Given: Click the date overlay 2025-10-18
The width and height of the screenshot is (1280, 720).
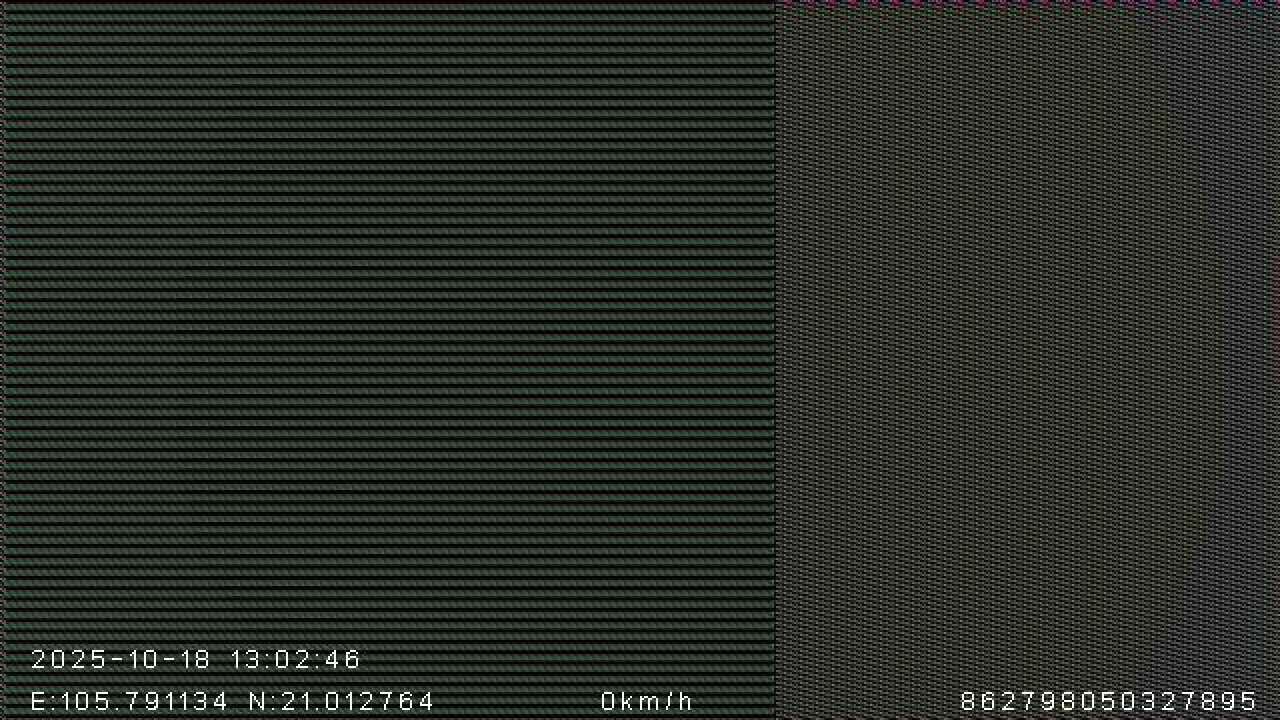Looking at the screenshot, I should 120,660.
